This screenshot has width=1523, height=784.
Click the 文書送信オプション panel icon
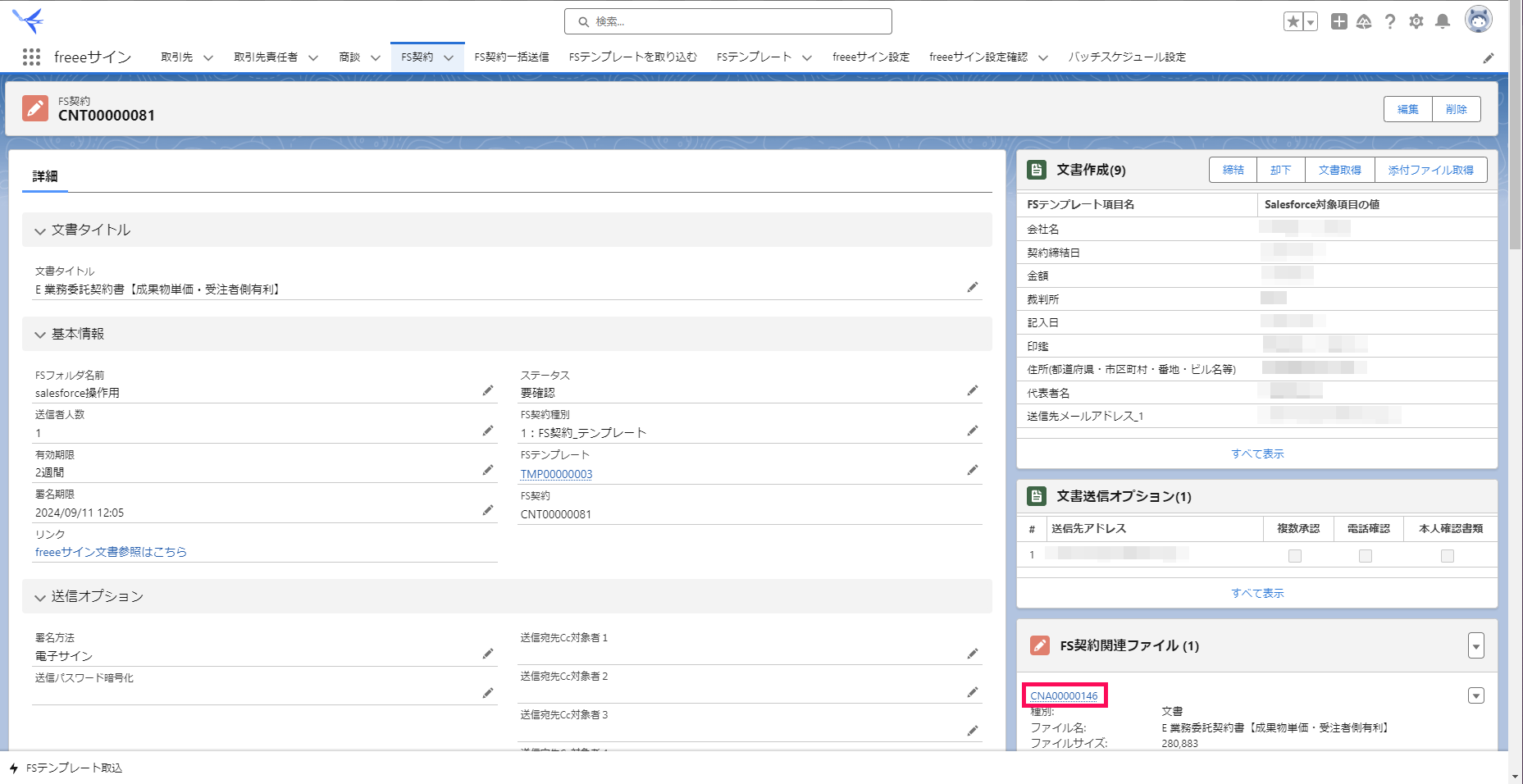click(1037, 496)
